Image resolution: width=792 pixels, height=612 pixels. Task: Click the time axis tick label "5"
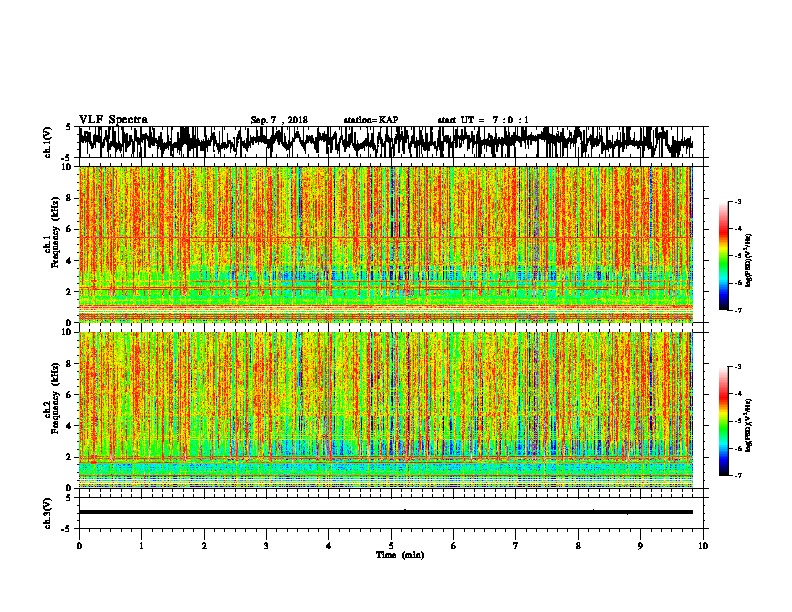click(391, 546)
